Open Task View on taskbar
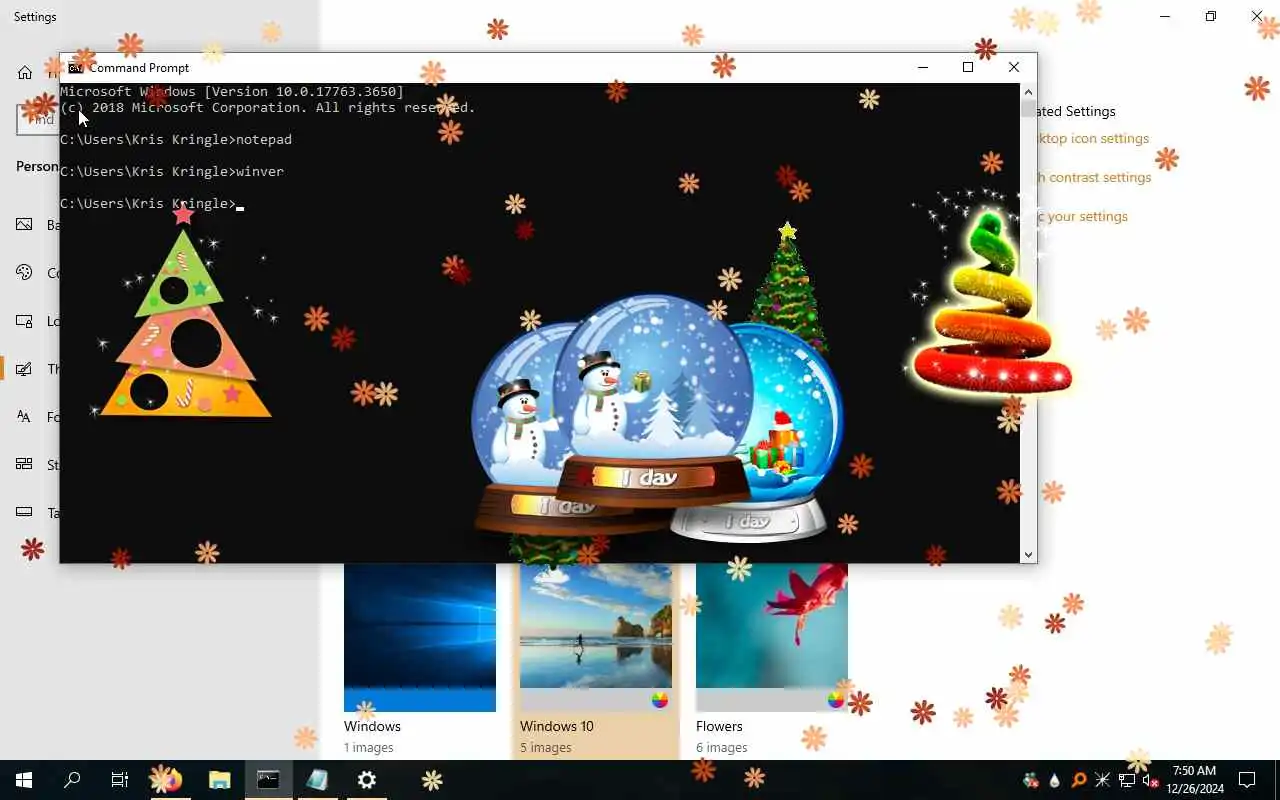 120,780
